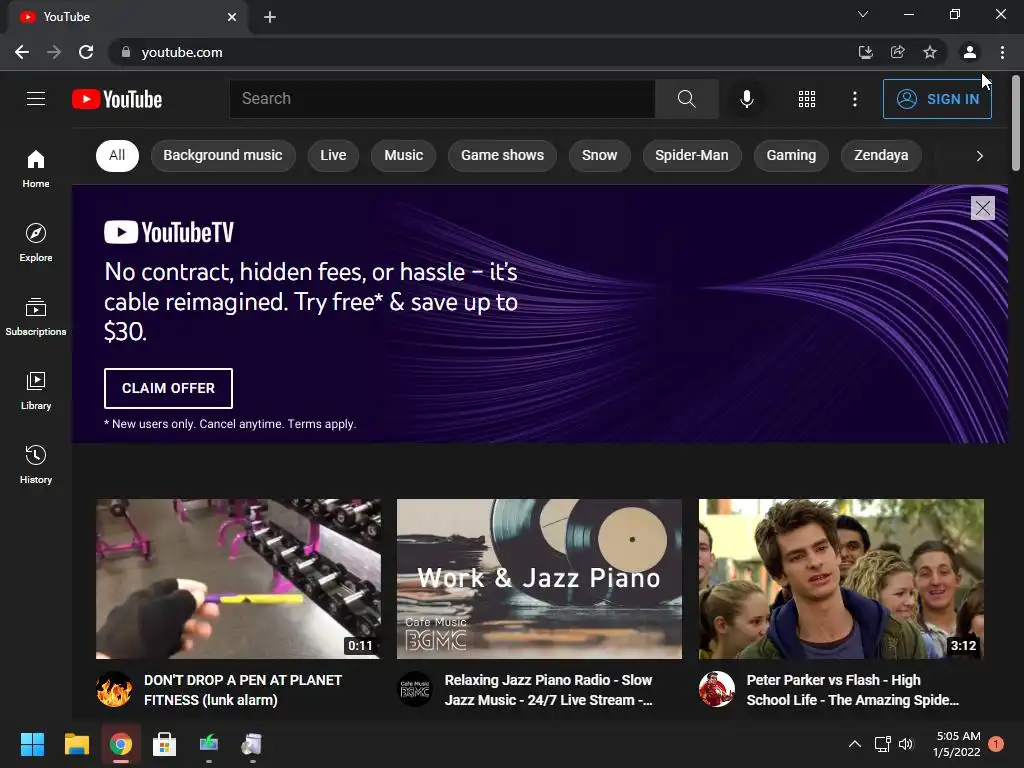Select the Background music chip
Viewport: 1024px width, 768px height.
tap(223, 155)
